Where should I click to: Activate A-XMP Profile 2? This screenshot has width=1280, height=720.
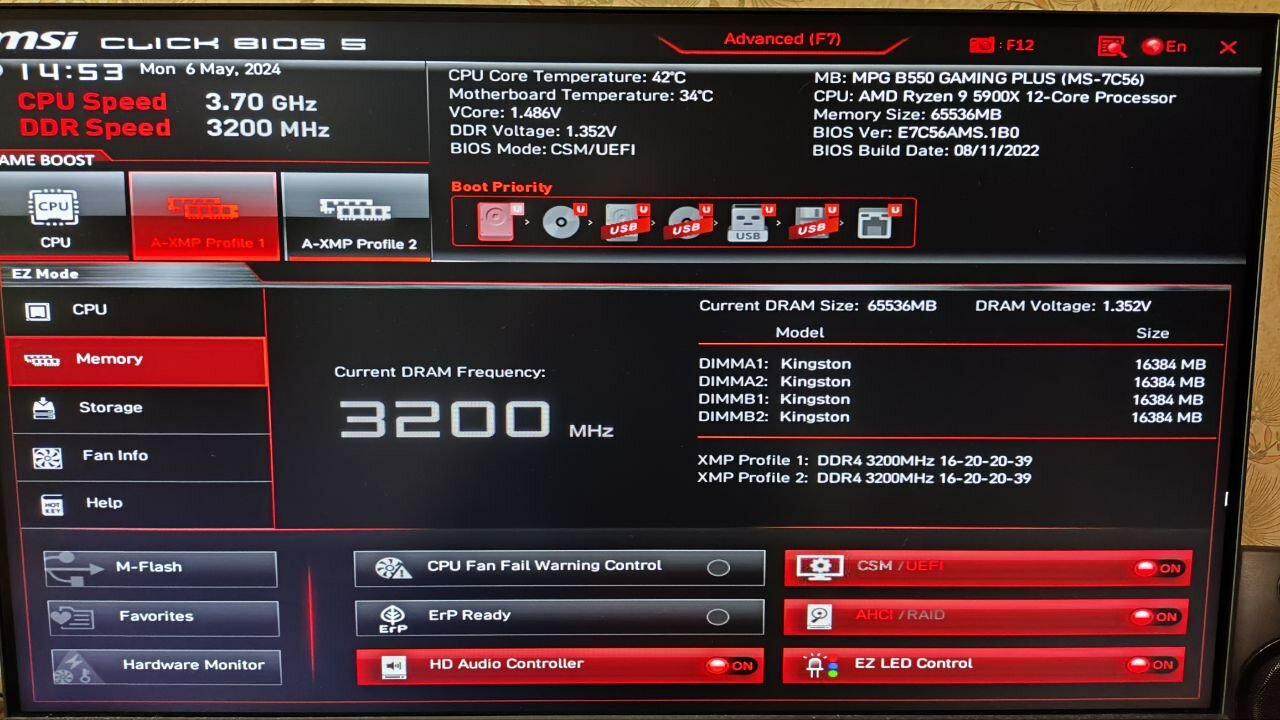[357, 216]
